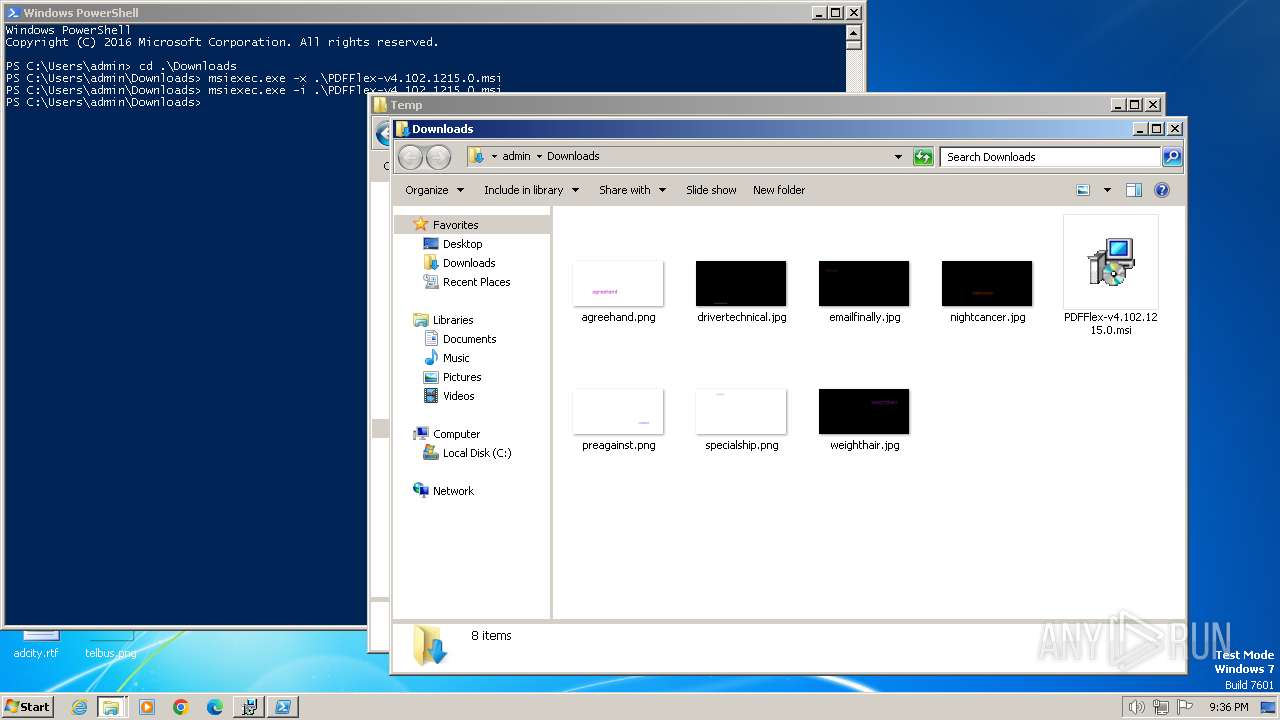Select the preagainst.png thumbnail
Viewport: 1280px width, 720px height.
tap(618, 412)
